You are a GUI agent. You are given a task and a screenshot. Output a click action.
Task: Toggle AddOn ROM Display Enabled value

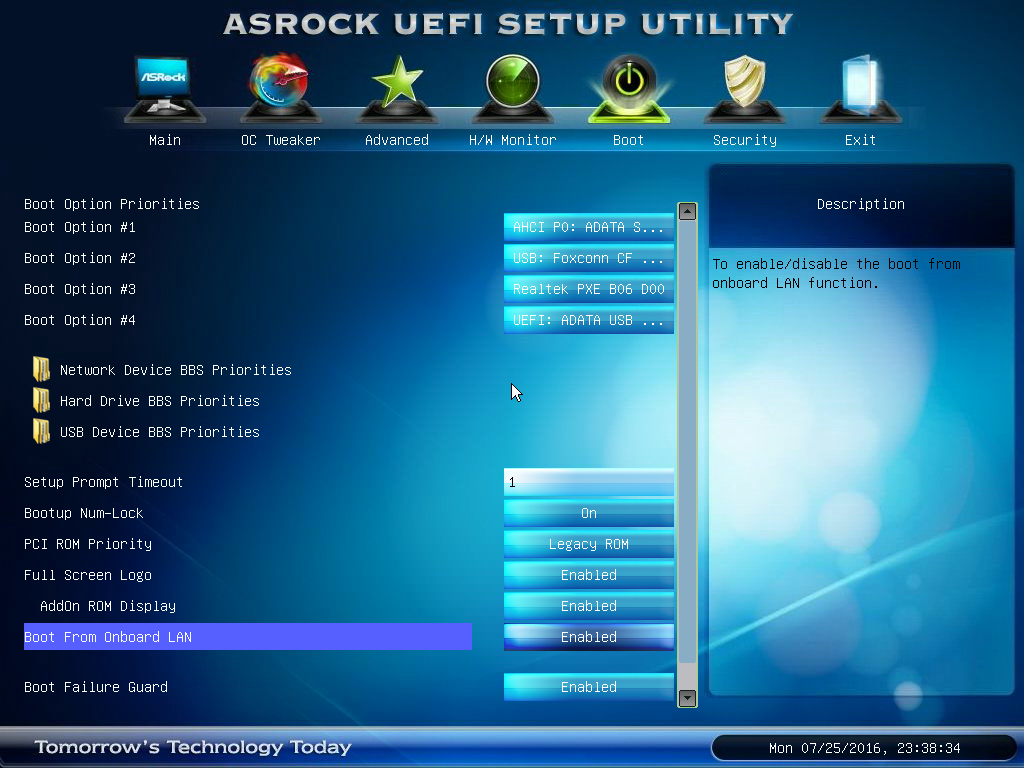(x=588, y=606)
